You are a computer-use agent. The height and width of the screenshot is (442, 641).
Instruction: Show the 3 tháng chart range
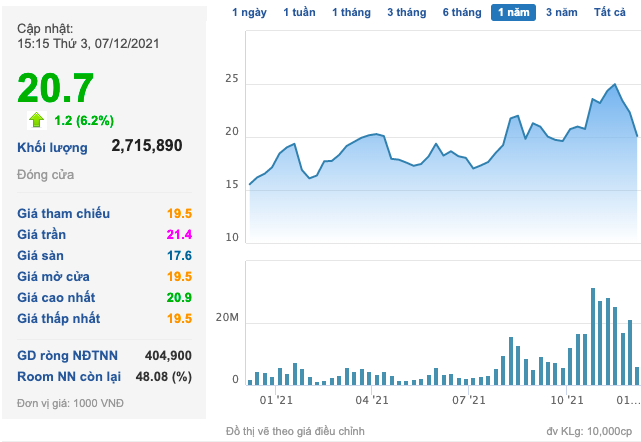(x=407, y=12)
